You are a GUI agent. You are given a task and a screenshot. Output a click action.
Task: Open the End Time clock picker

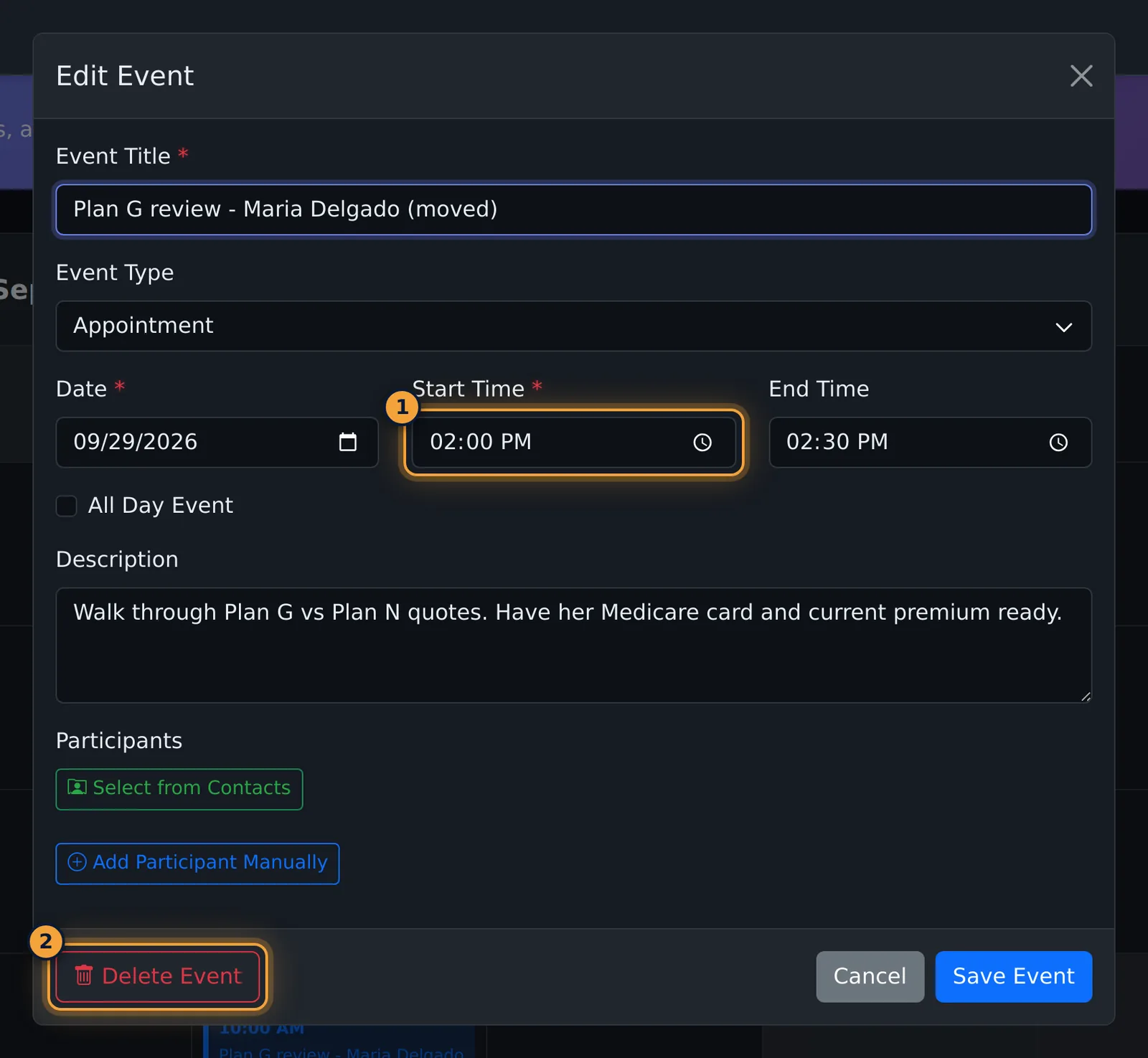point(1058,443)
